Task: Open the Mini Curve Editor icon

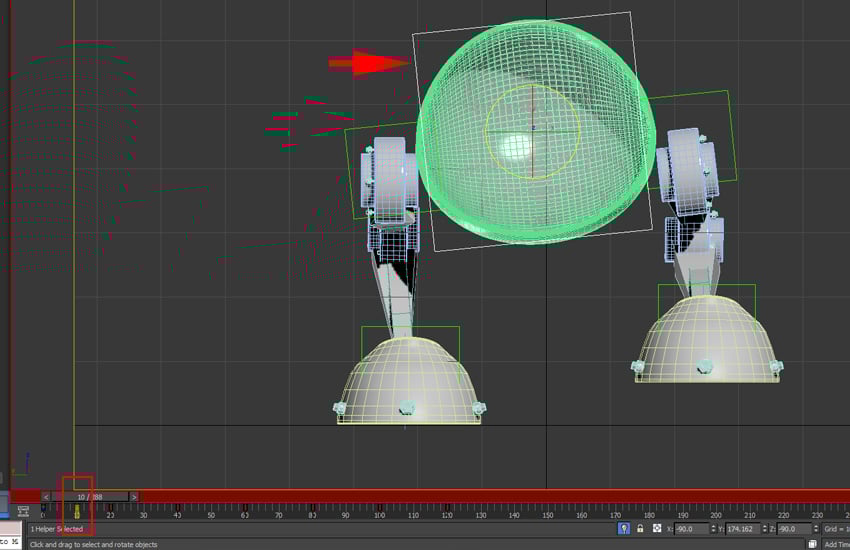Action: pos(23,512)
